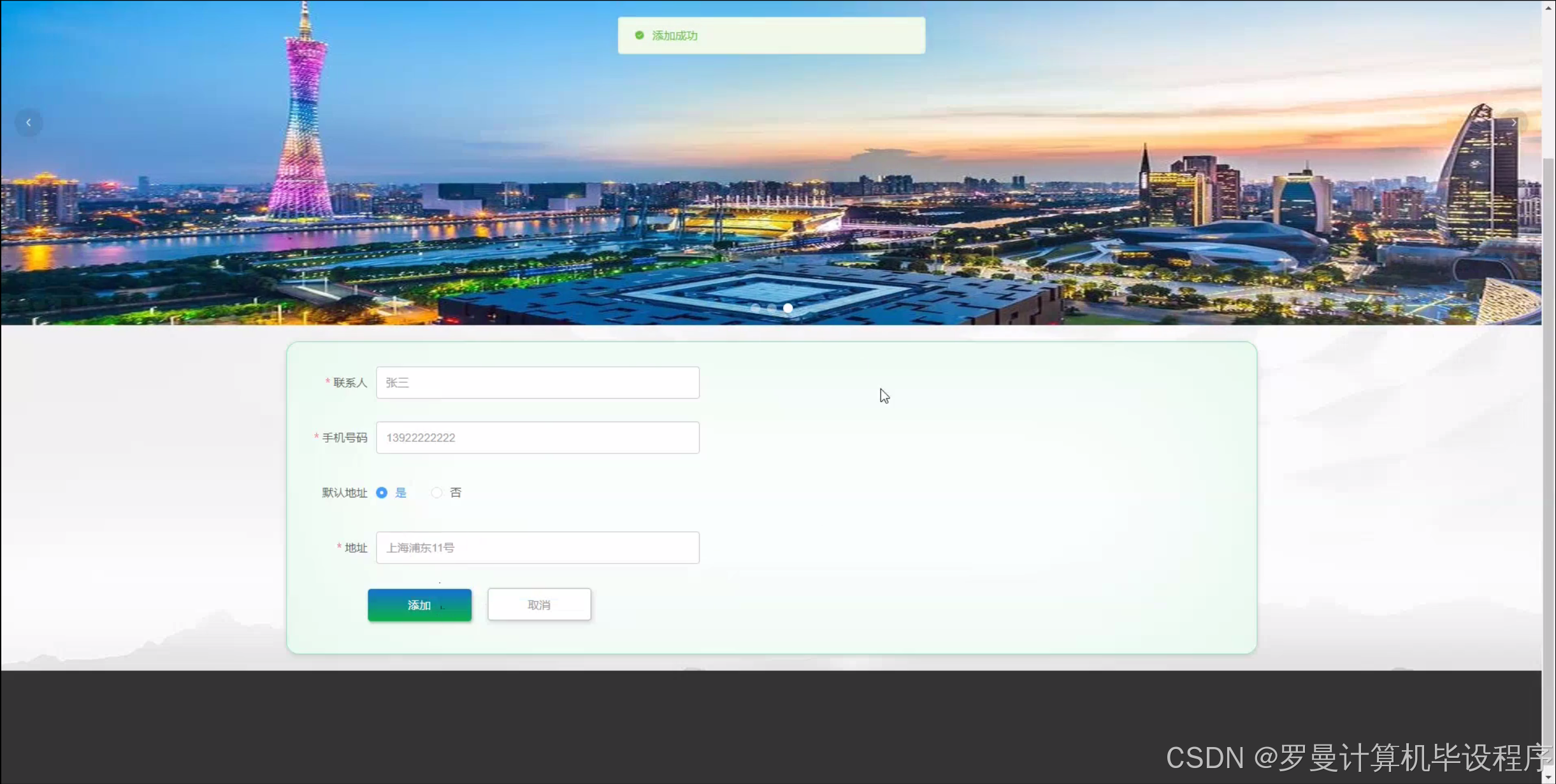This screenshot has width=1556, height=784.
Task: Select the first carousel indicator dot
Action: pyautogui.click(x=756, y=308)
